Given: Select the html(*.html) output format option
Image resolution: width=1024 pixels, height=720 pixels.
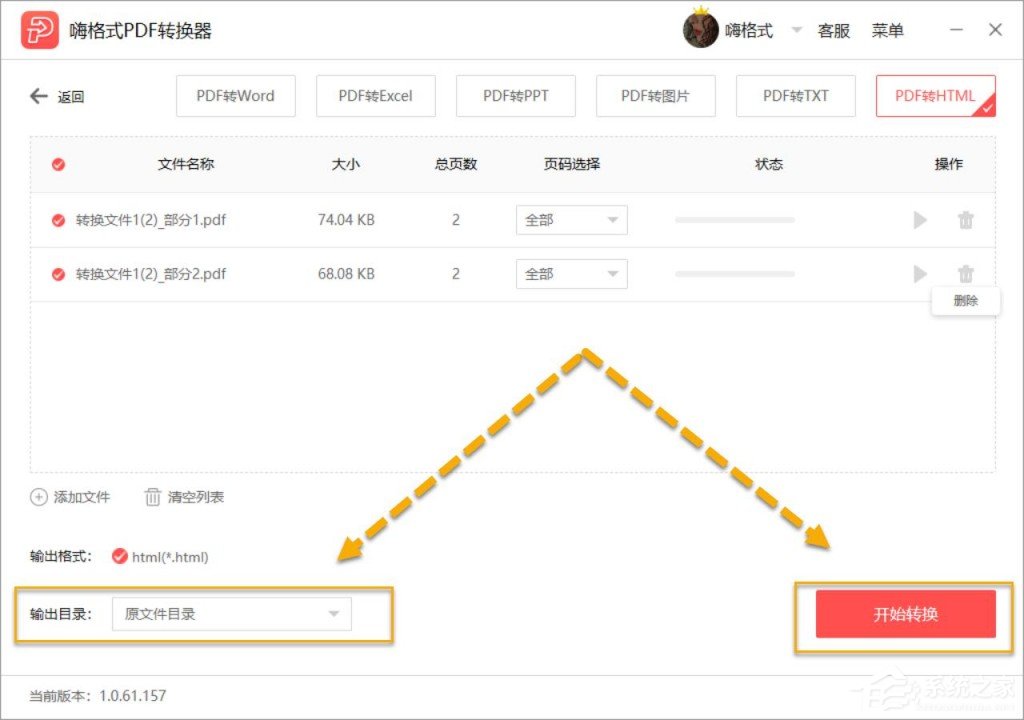Looking at the screenshot, I should click(x=120, y=557).
